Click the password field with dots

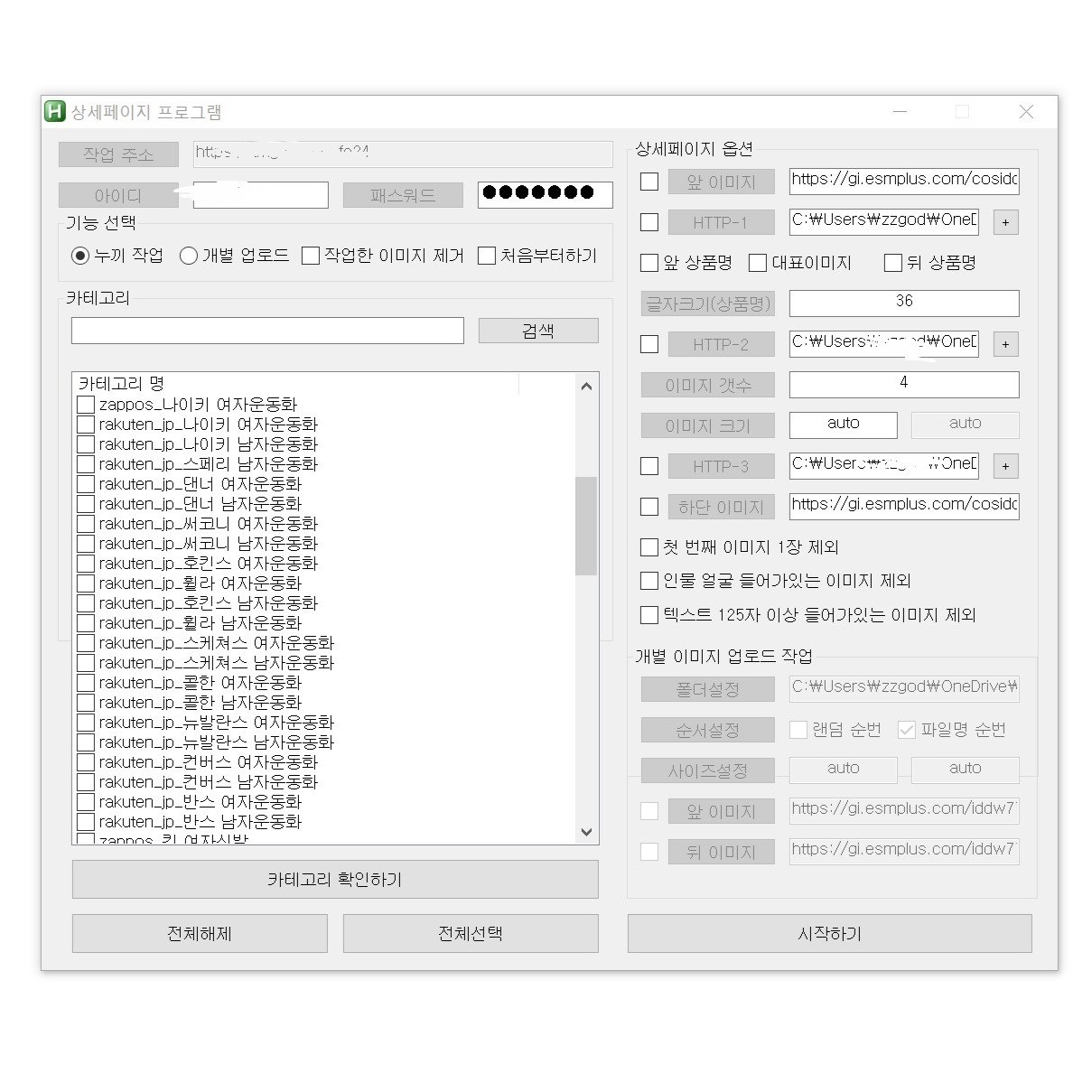click(x=545, y=195)
